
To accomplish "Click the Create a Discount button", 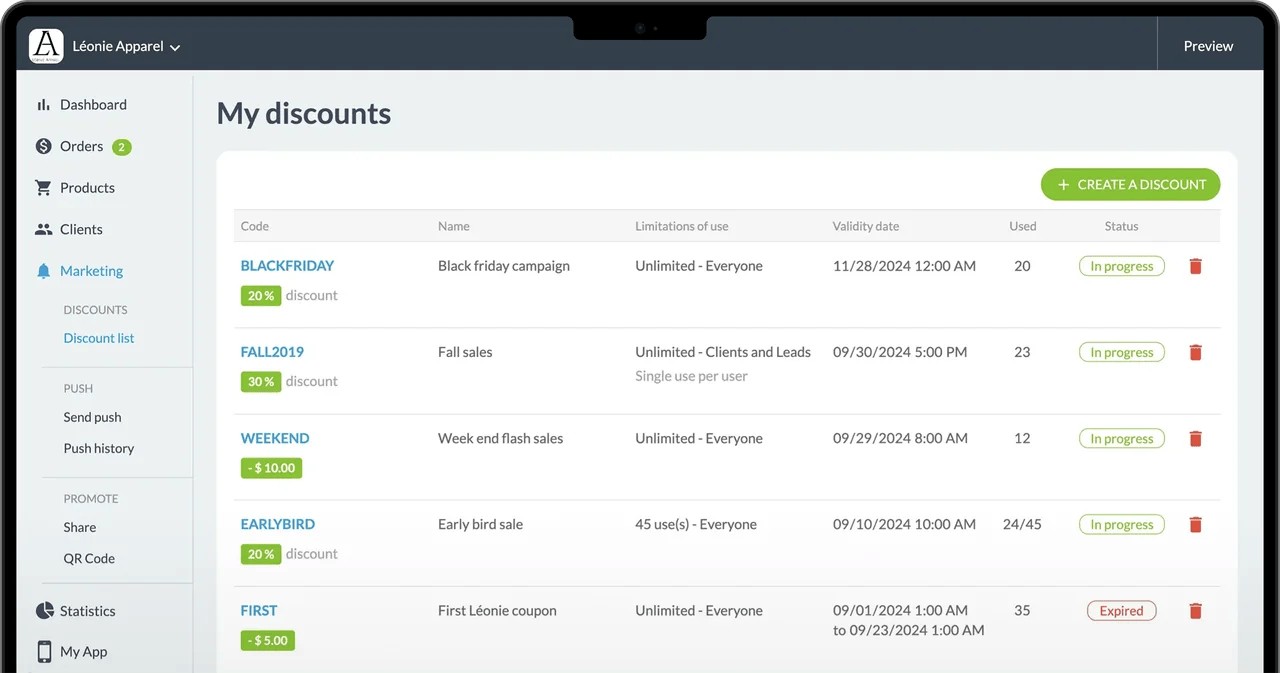I will click(1130, 184).
